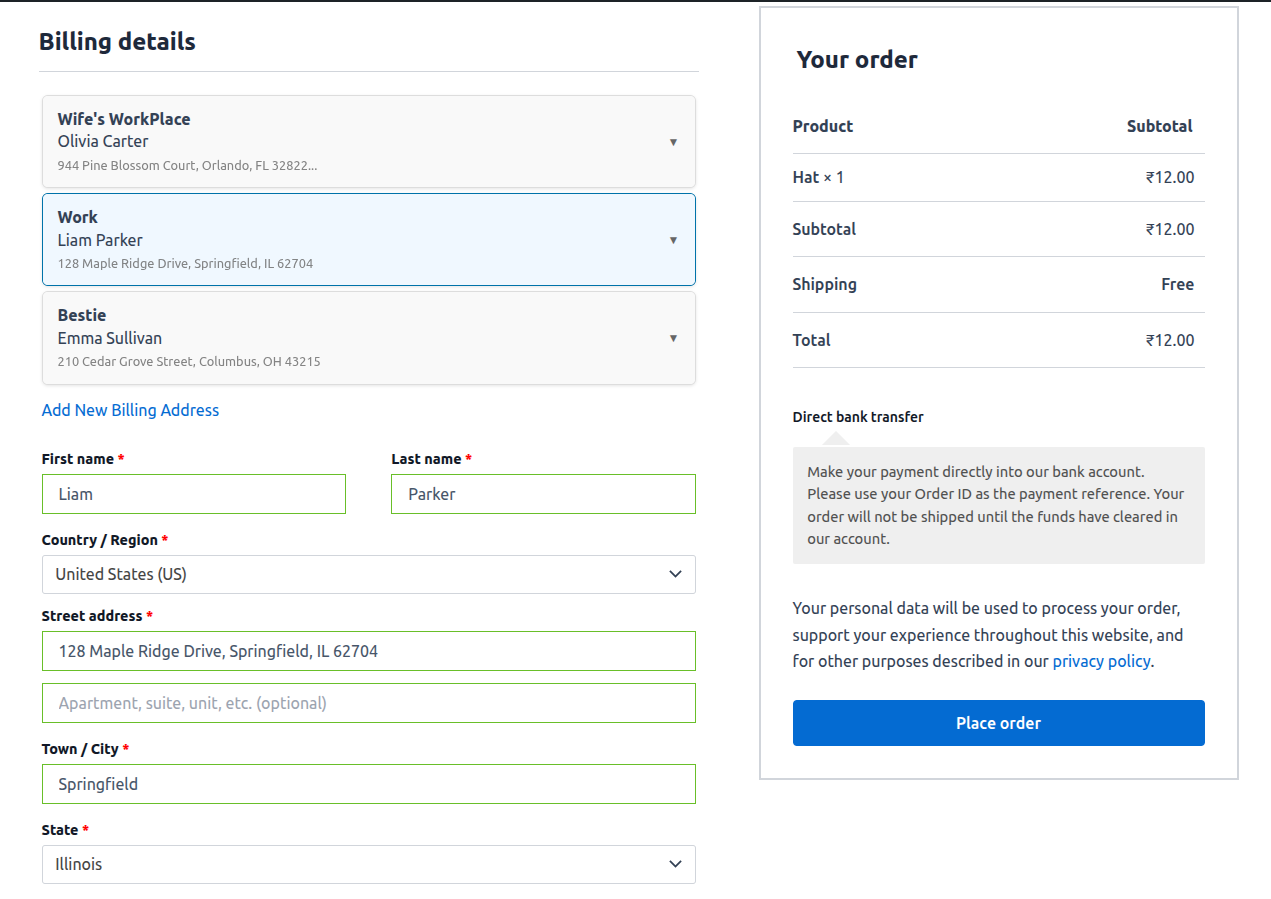Click the Bestie address card arrow
1271x899 pixels.
(673, 338)
